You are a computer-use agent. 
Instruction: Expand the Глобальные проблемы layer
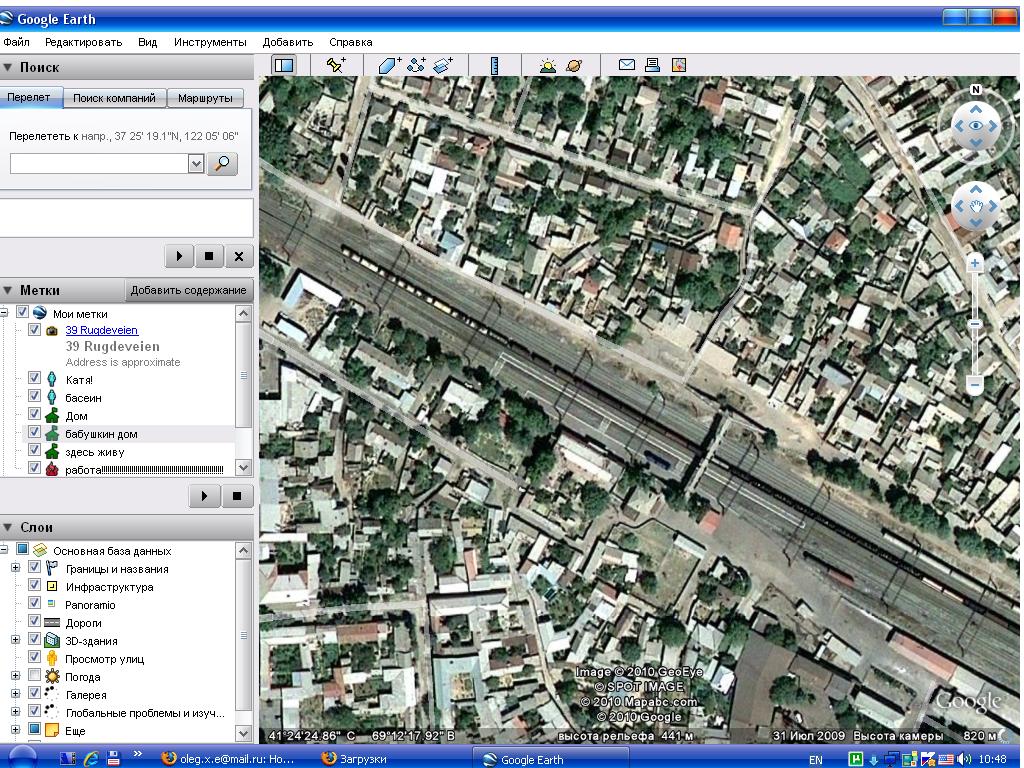pyautogui.click(x=16, y=712)
